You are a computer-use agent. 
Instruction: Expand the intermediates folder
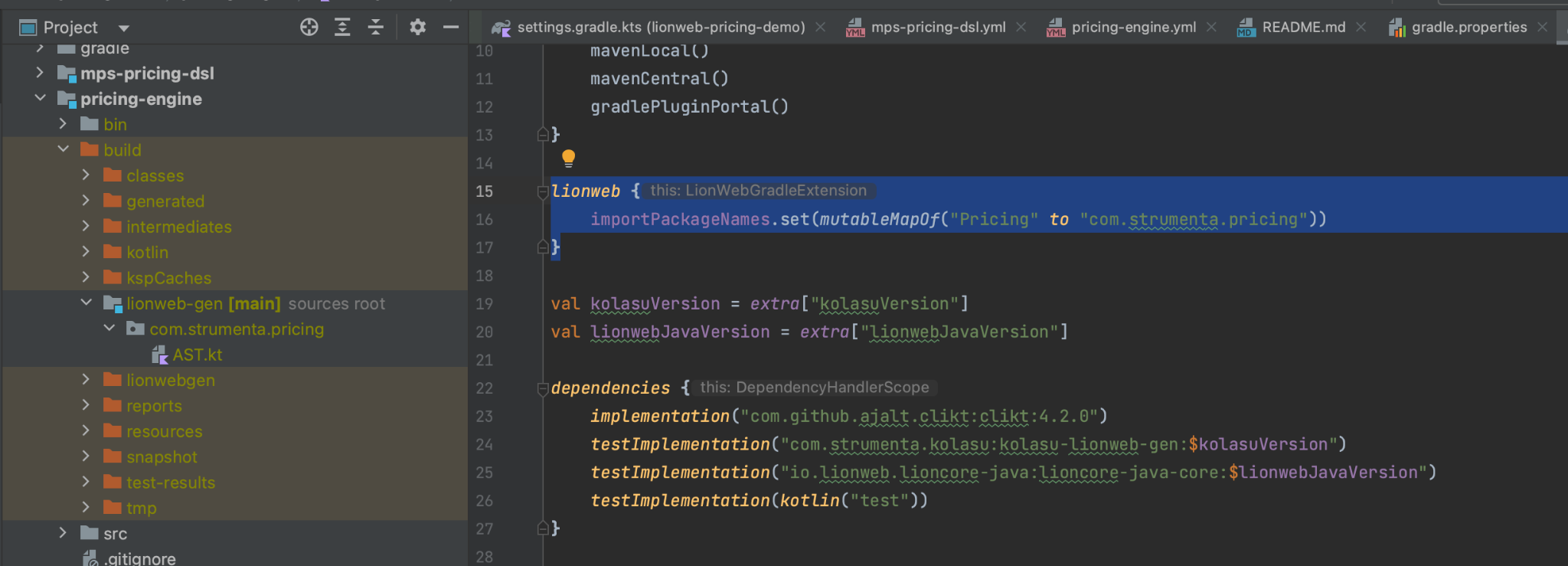(x=86, y=226)
